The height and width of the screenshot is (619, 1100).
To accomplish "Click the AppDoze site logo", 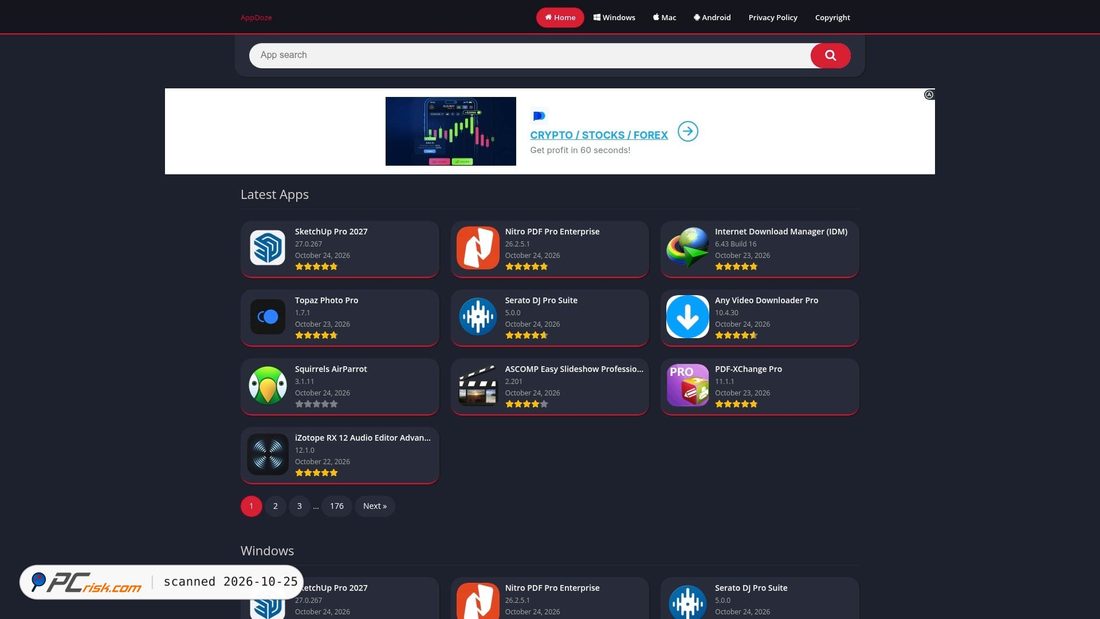I will pyautogui.click(x=256, y=18).
